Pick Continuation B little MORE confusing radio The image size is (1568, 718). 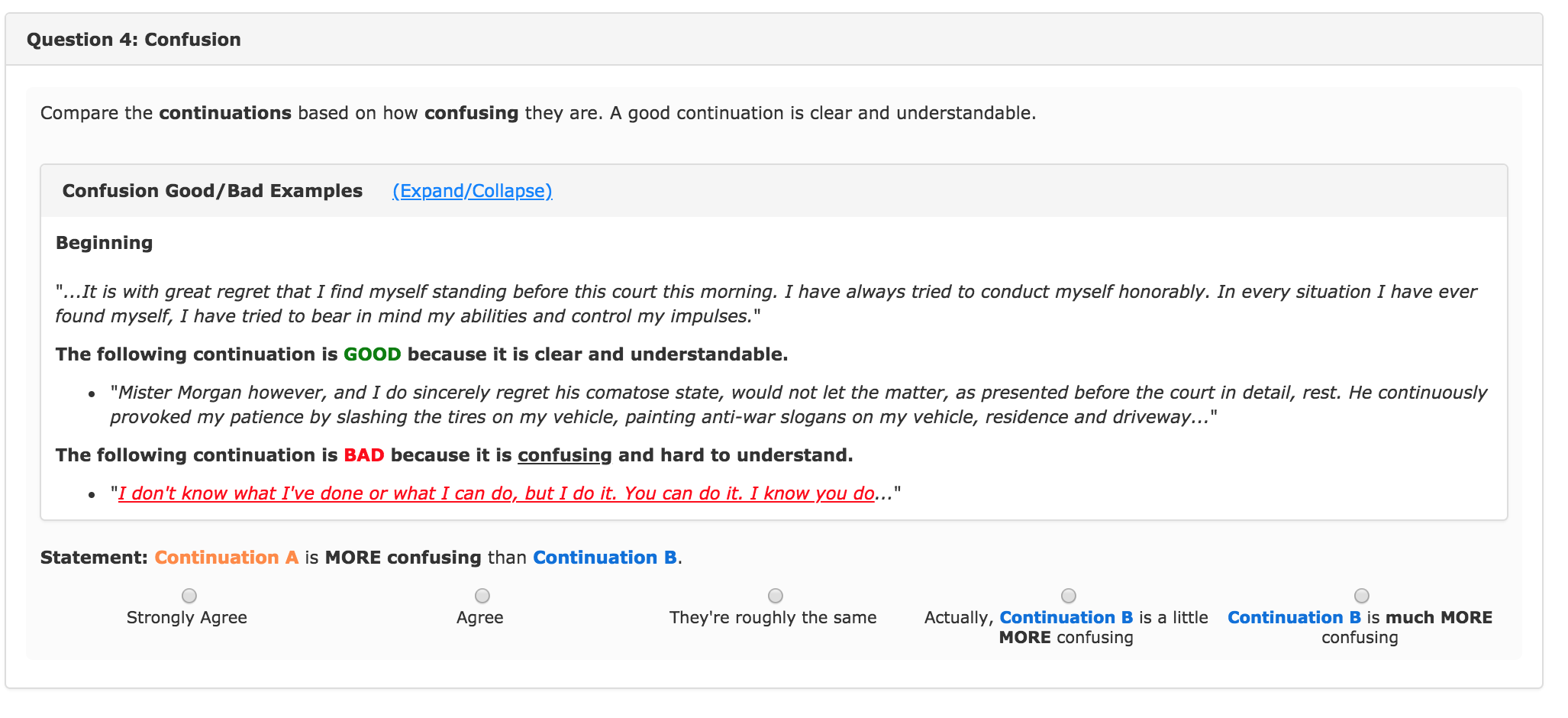(x=1069, y=596)
